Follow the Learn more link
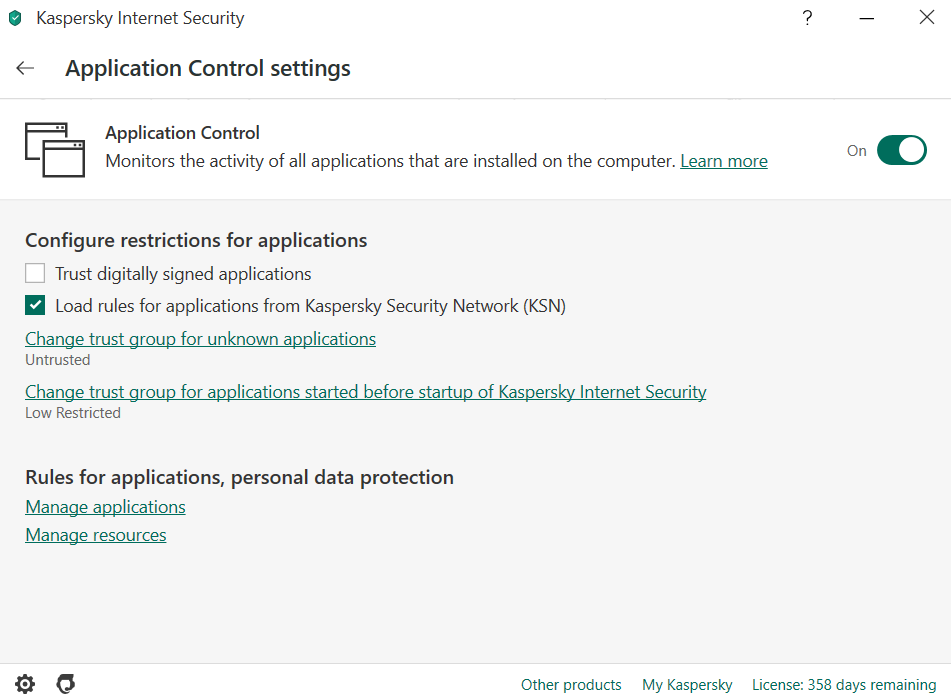 [x=724, y=161]
